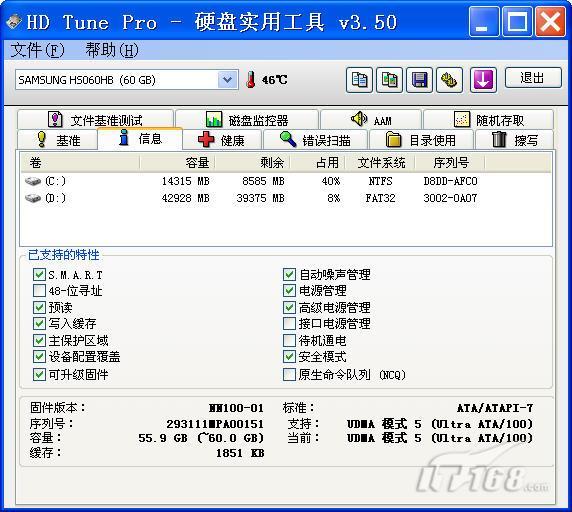
Task: Open the 帮助(H) menu
Action: pyautogui.click(x=112, y=50)
